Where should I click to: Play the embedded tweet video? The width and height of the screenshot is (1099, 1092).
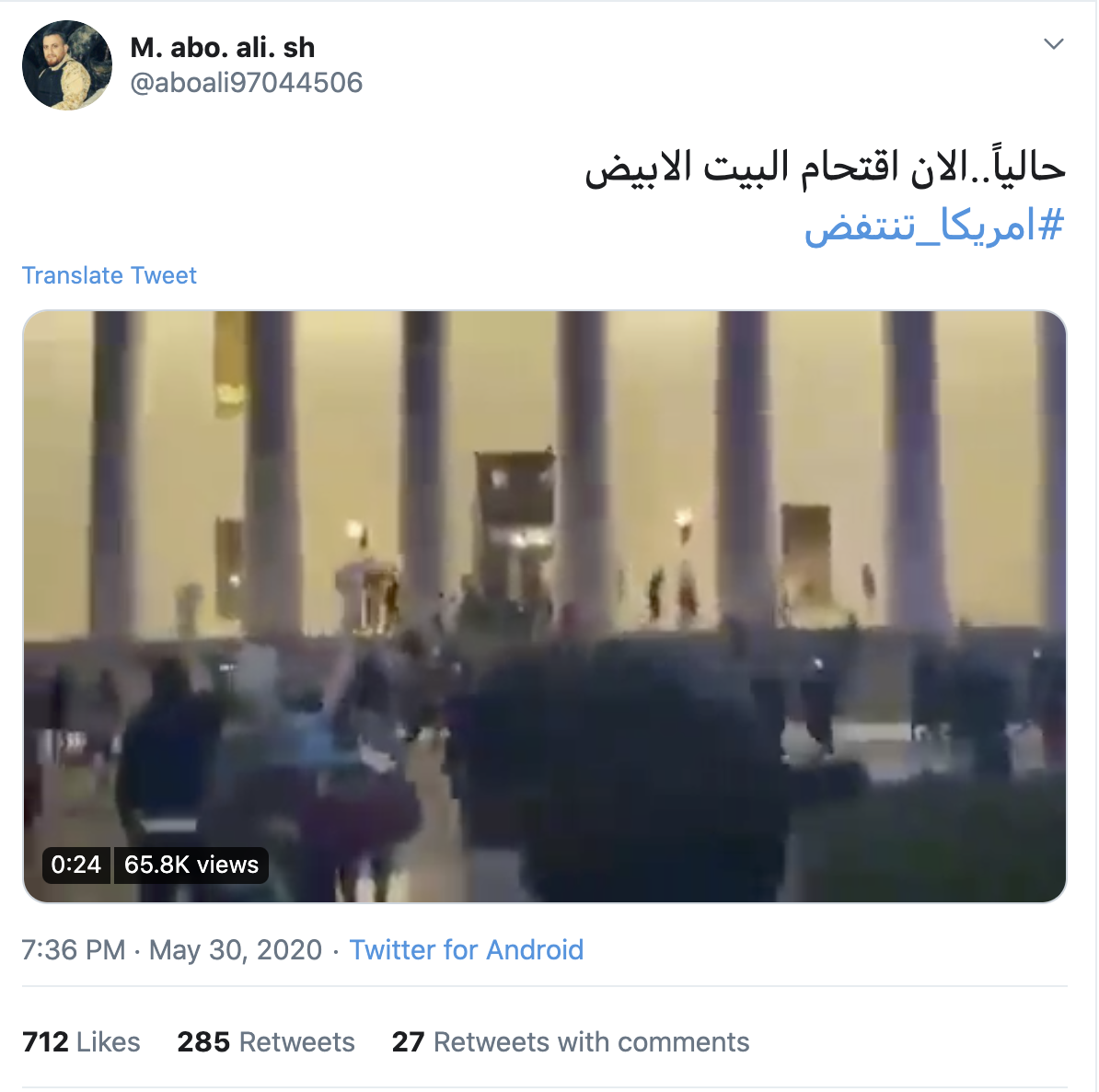pos(545,607)
